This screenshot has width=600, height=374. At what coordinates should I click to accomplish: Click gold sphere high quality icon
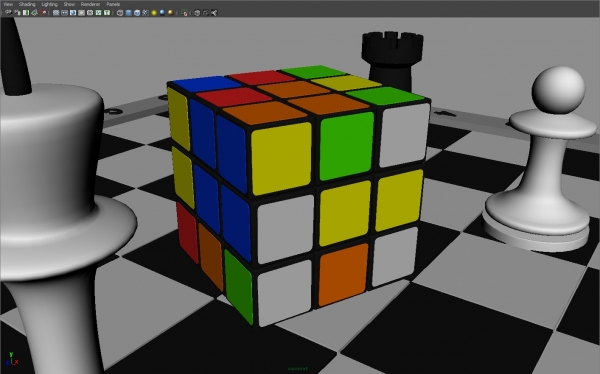[170, 13]
